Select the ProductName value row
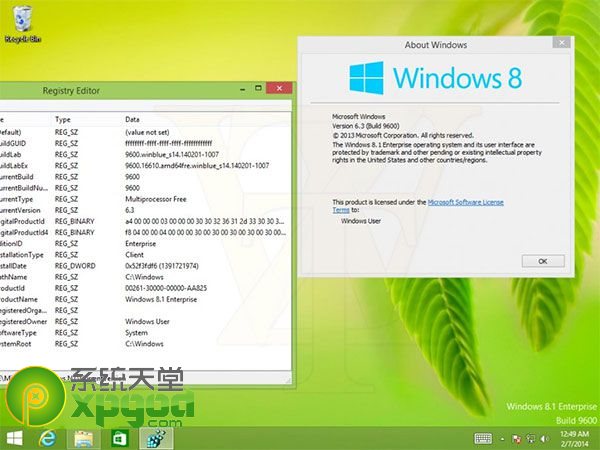The width and height of the screenshot is (600, 450). tap(145, 299)
